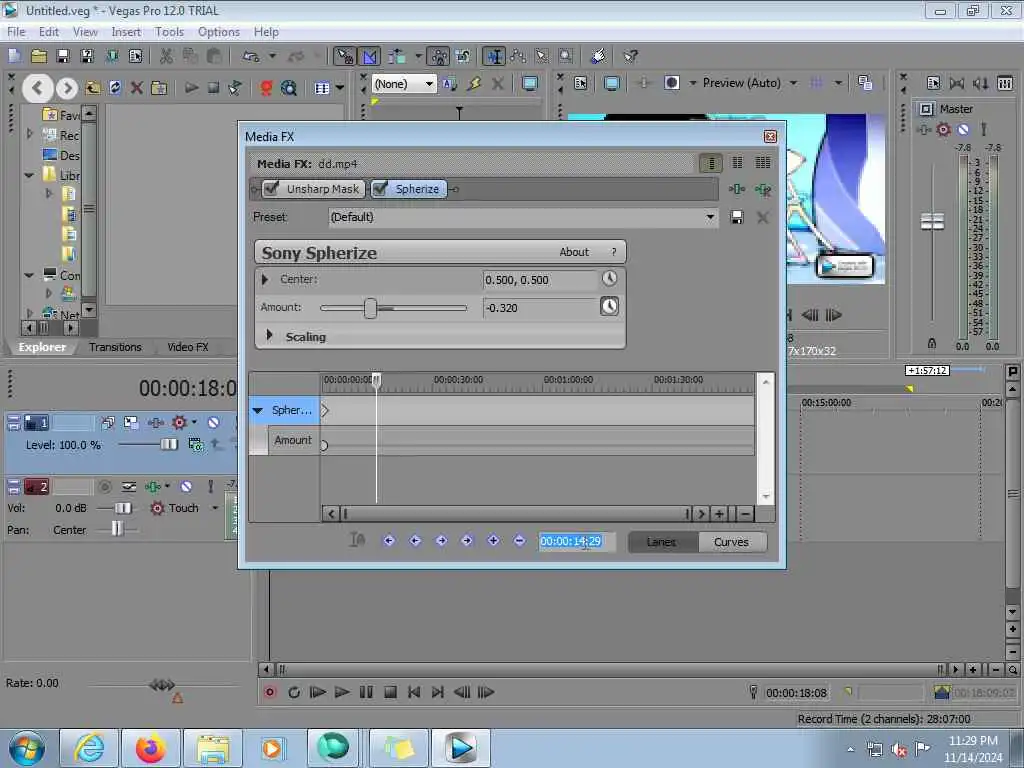Screen dimensions: 1024x768
Task: Collapse the Computer tree node
Action: (29, 275)
